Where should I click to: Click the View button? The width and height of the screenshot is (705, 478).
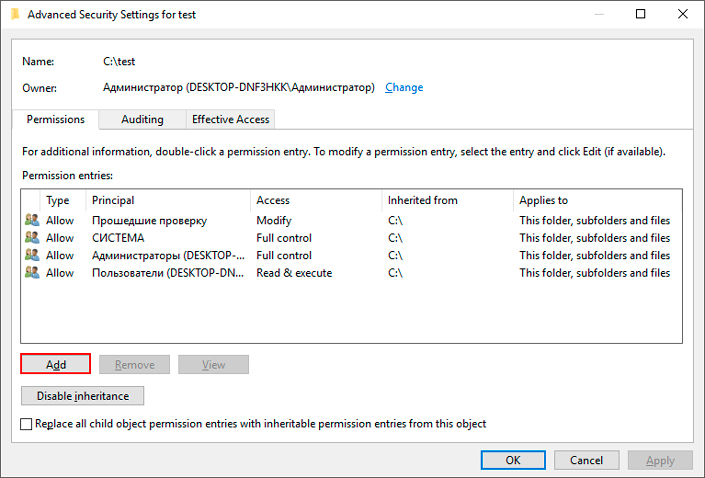coord(213,365)
